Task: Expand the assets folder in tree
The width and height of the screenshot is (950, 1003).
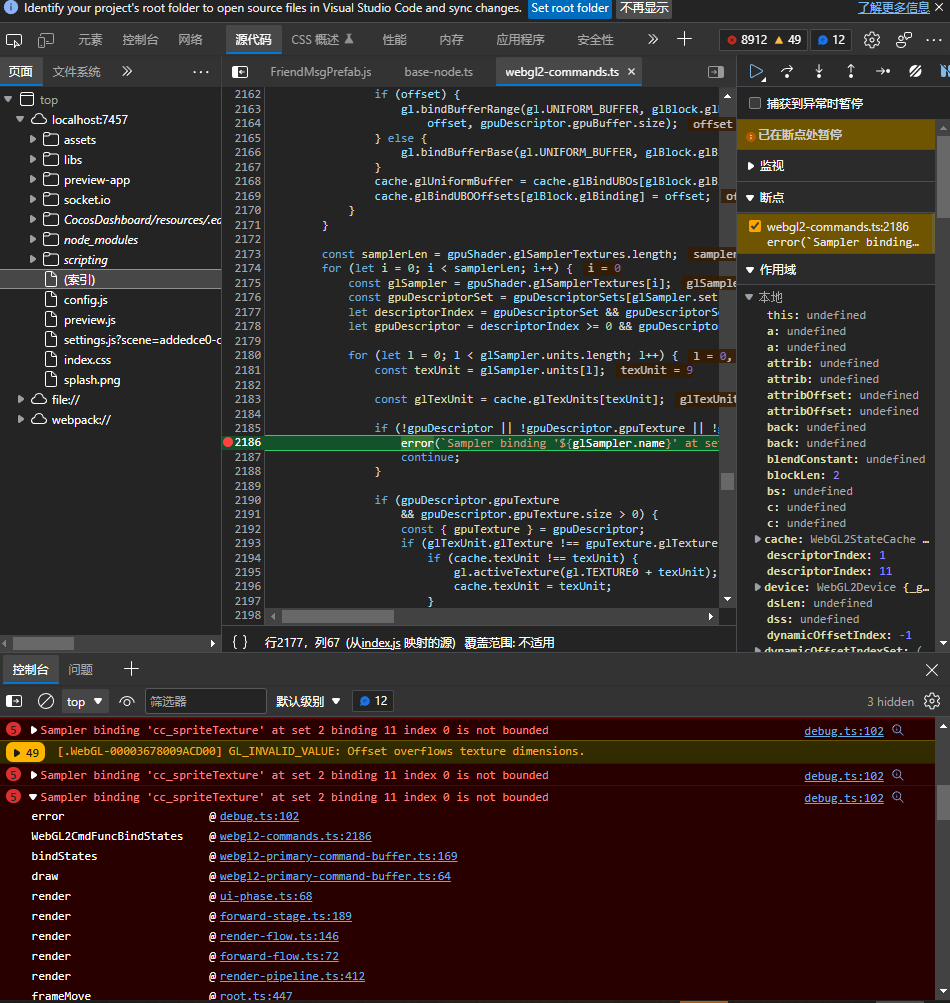Action: click(x=35, y=139)
